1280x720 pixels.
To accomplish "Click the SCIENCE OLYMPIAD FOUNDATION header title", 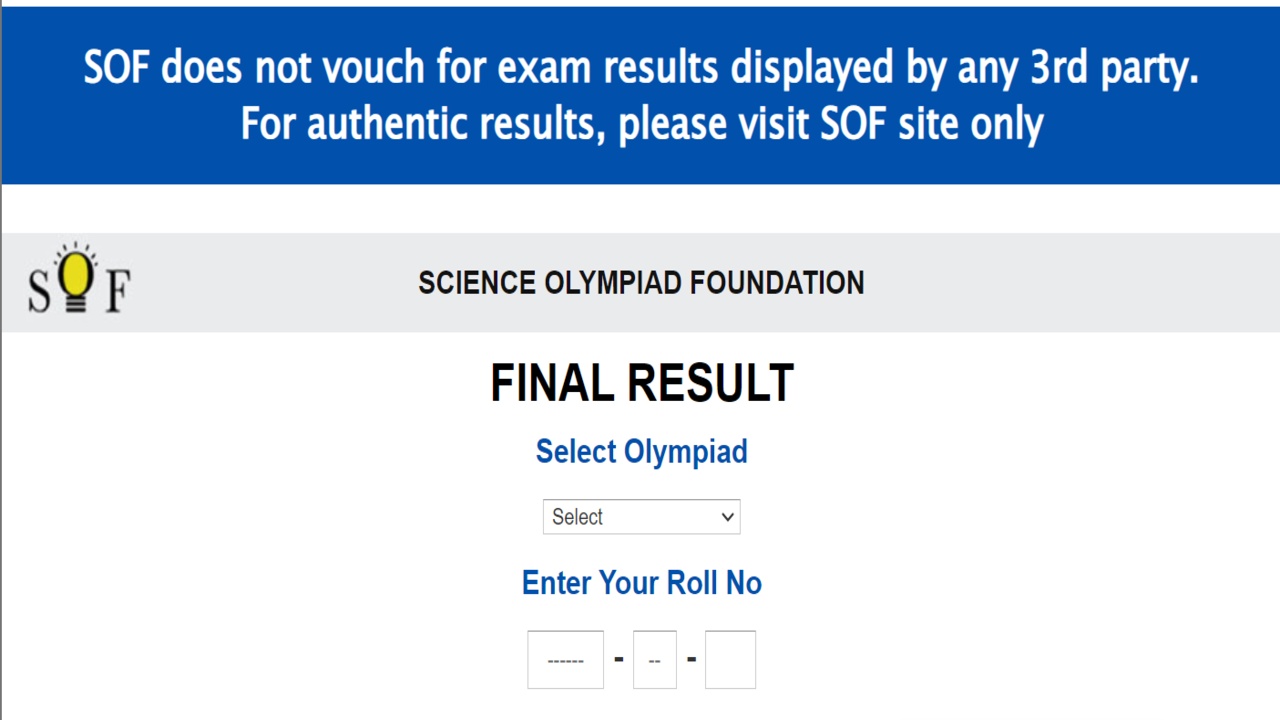I will (641, 283).
